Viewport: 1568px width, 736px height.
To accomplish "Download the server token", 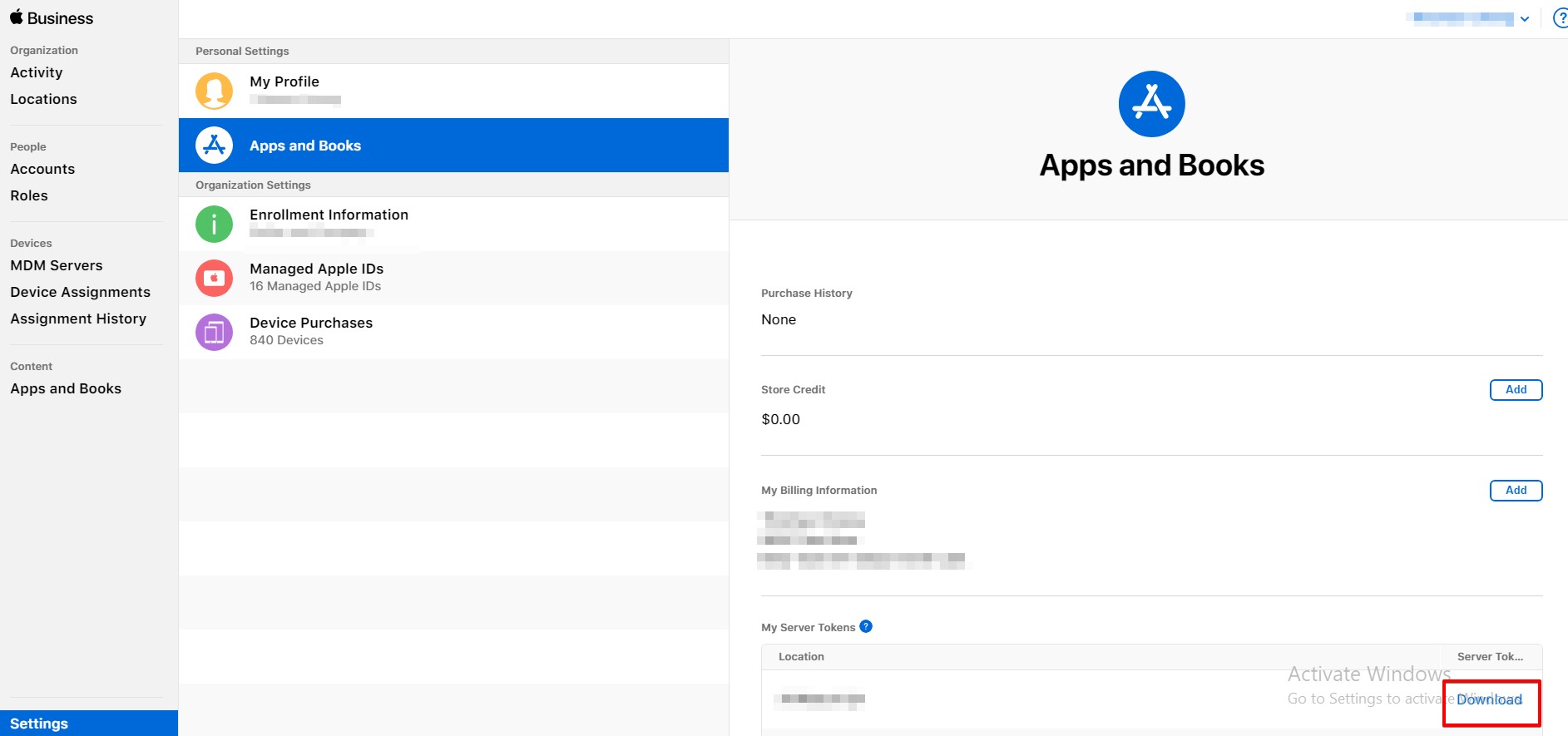I will pyautogui.click(x=1489, y=700).
